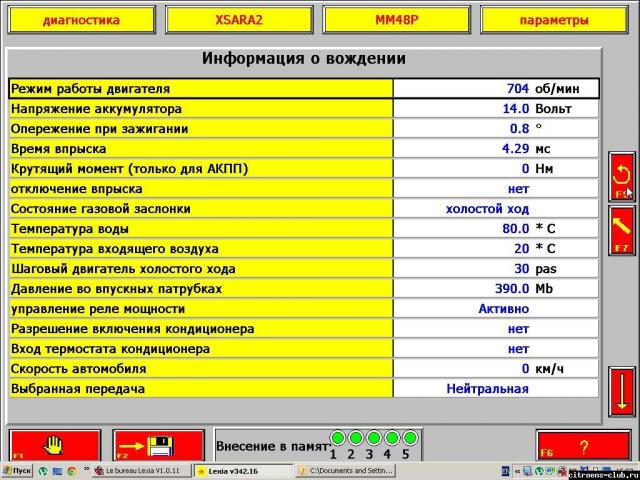Click the Активно value

pos(504,309)
